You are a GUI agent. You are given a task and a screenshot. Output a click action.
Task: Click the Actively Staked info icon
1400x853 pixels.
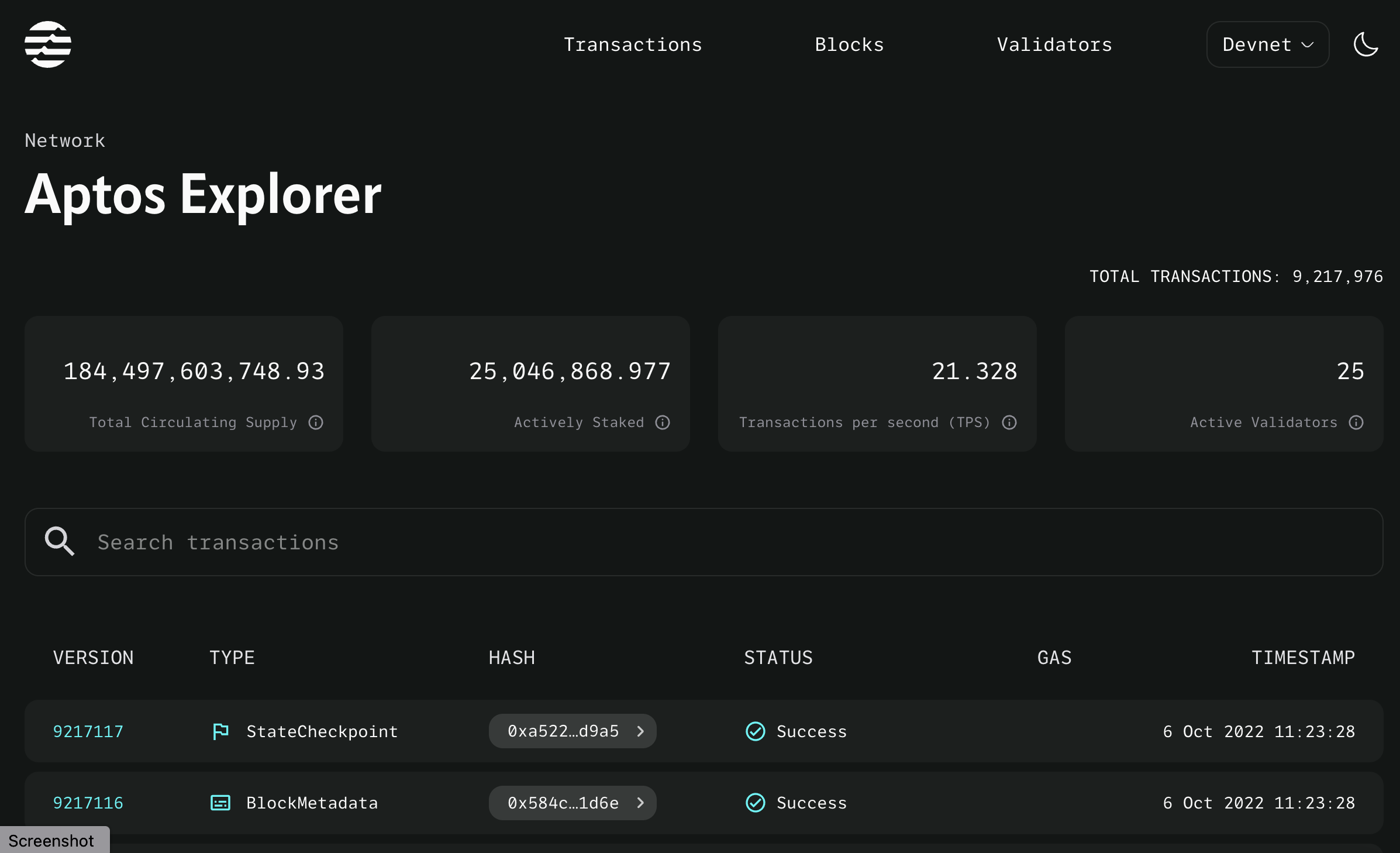tap(661, 422)
